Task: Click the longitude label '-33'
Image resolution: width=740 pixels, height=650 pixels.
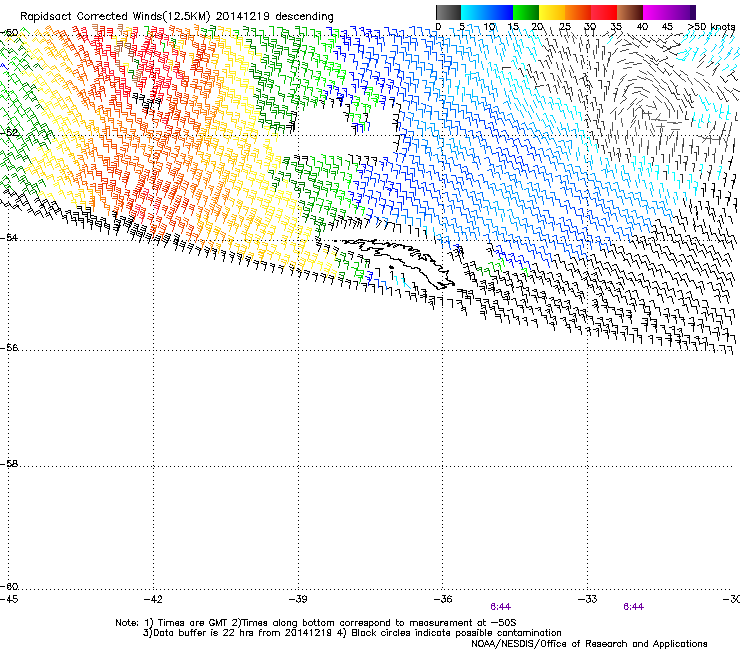Action: point(588,599)
